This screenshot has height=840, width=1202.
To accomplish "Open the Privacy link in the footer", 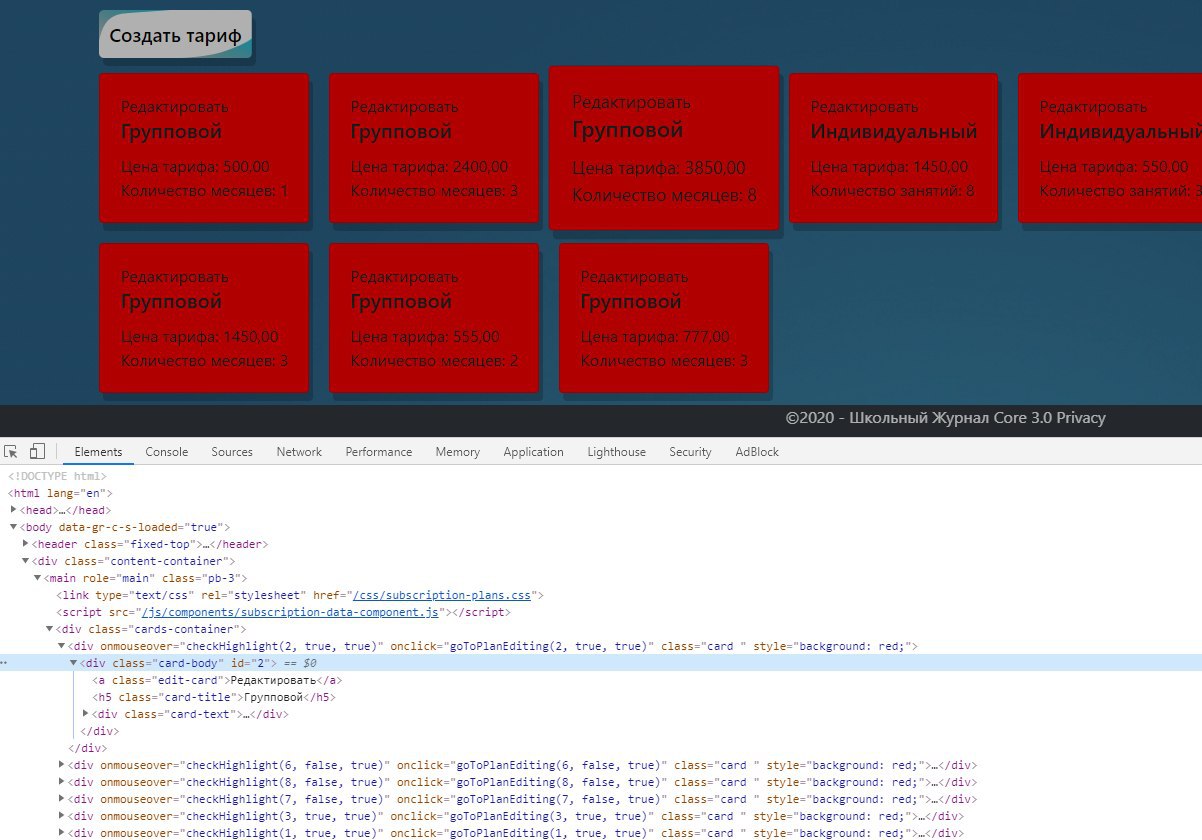I will 1081,418.
